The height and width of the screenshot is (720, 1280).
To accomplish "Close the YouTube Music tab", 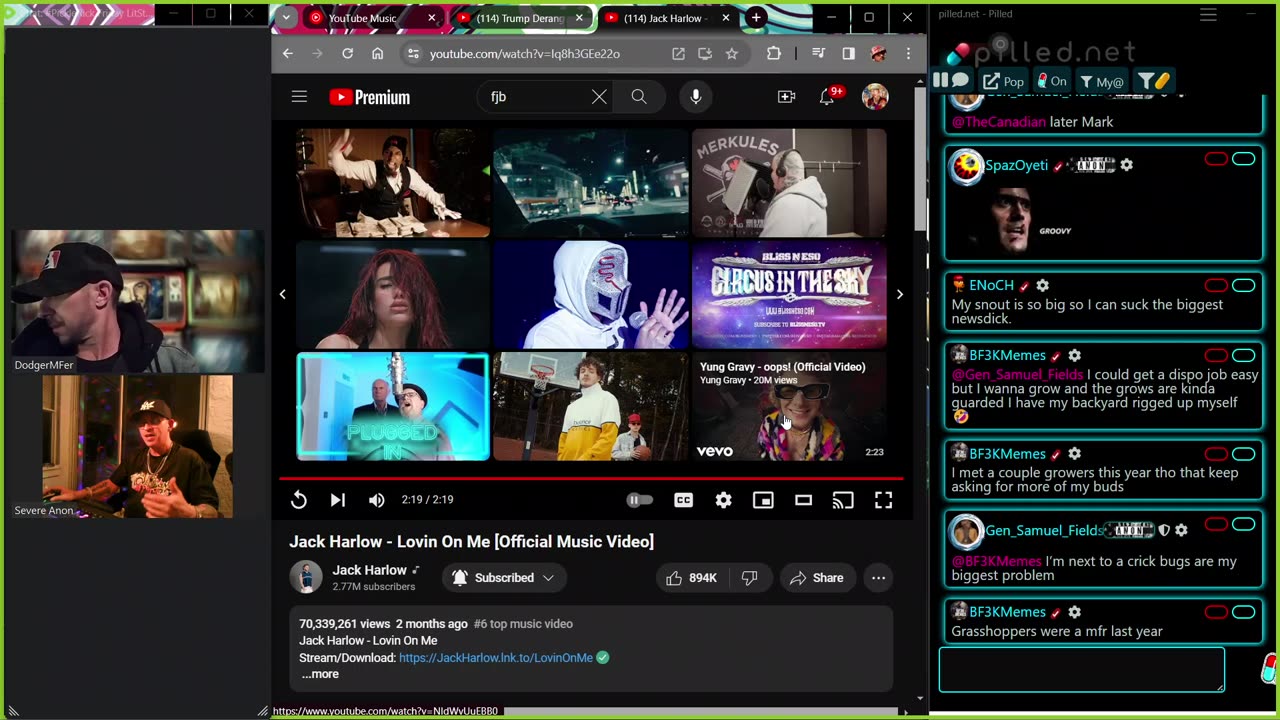I will 432,18.
